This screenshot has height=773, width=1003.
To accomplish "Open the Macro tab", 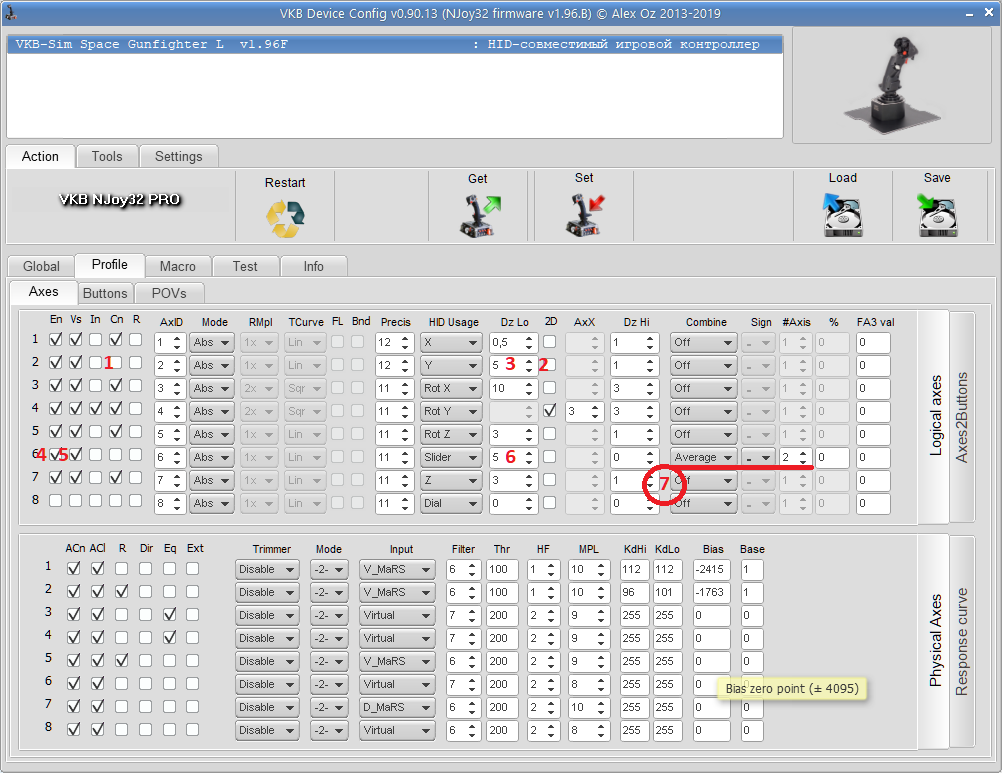I will click(x=177, y=266).
